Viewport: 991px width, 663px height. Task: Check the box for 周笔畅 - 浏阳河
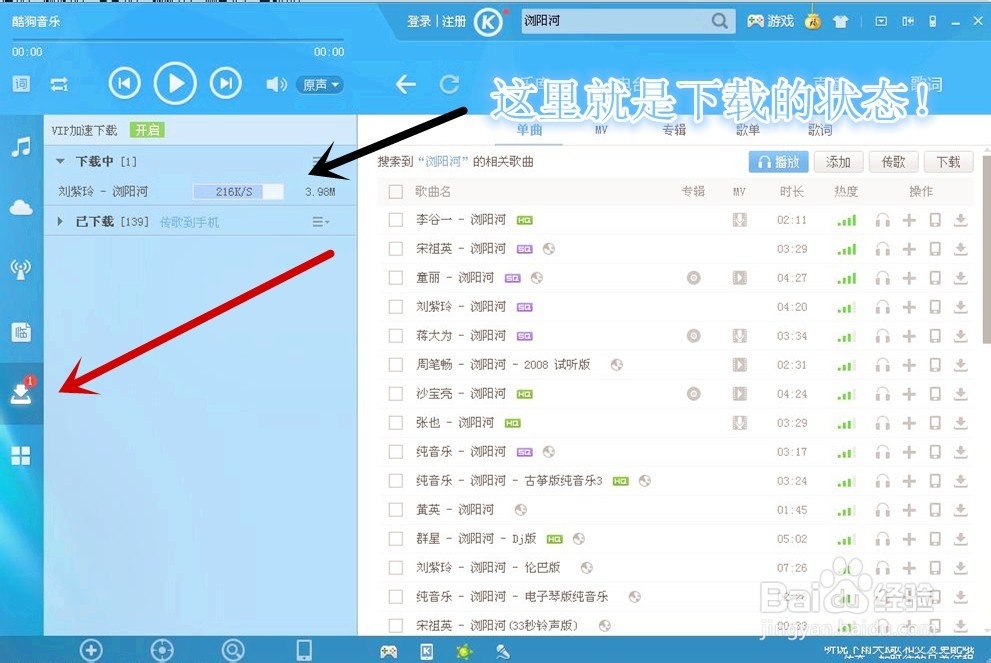click(396, 365)
